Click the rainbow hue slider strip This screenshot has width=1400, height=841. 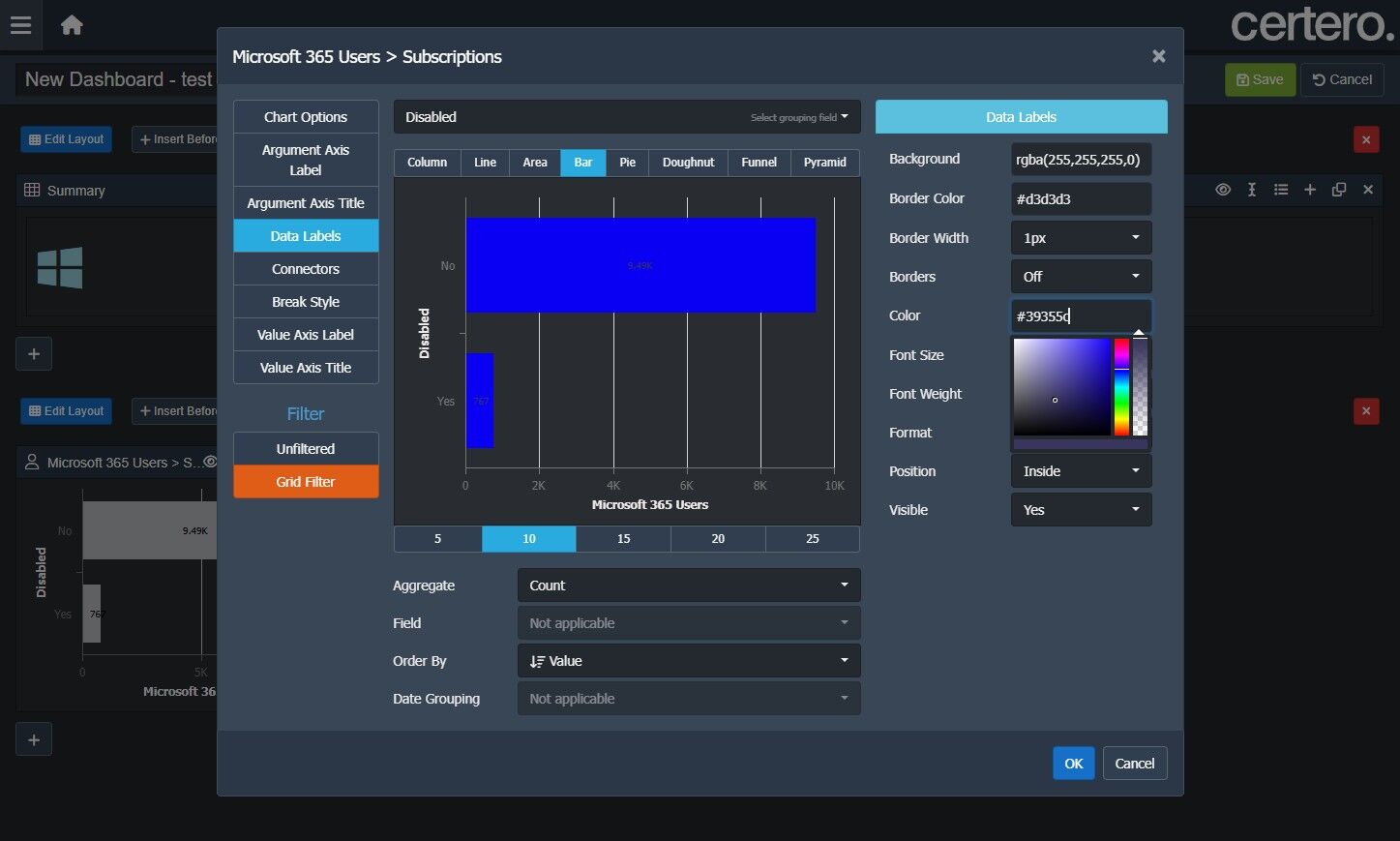(x=1121, y=387)
